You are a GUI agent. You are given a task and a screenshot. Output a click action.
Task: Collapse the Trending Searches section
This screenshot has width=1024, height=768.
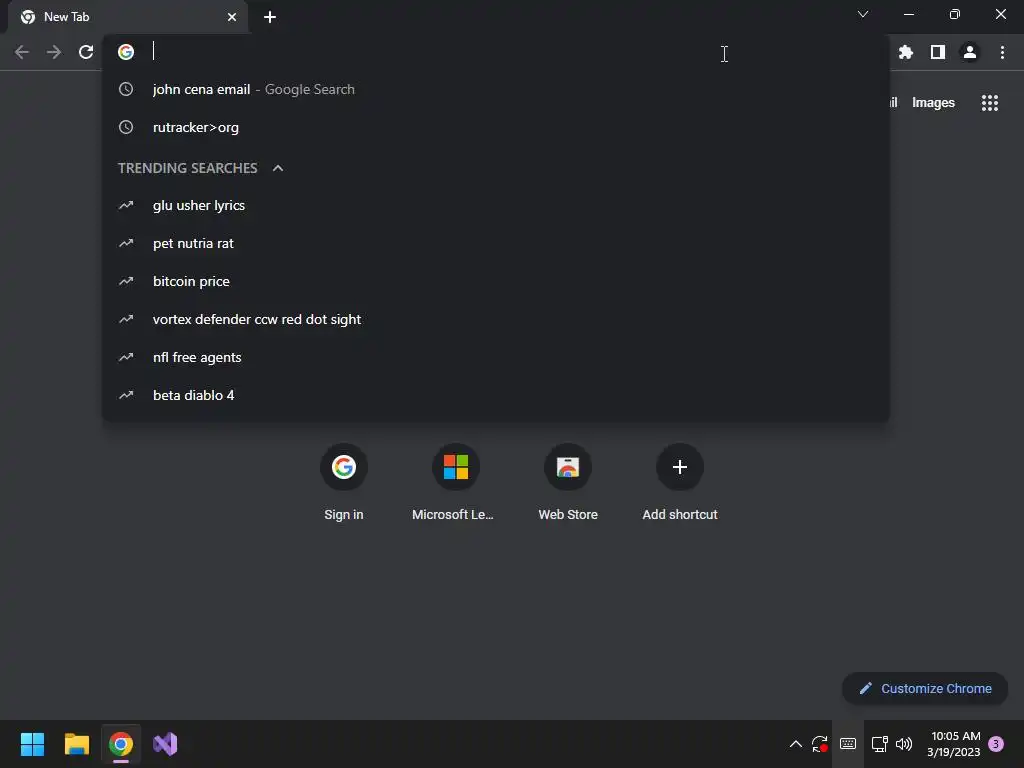point(278,168)
